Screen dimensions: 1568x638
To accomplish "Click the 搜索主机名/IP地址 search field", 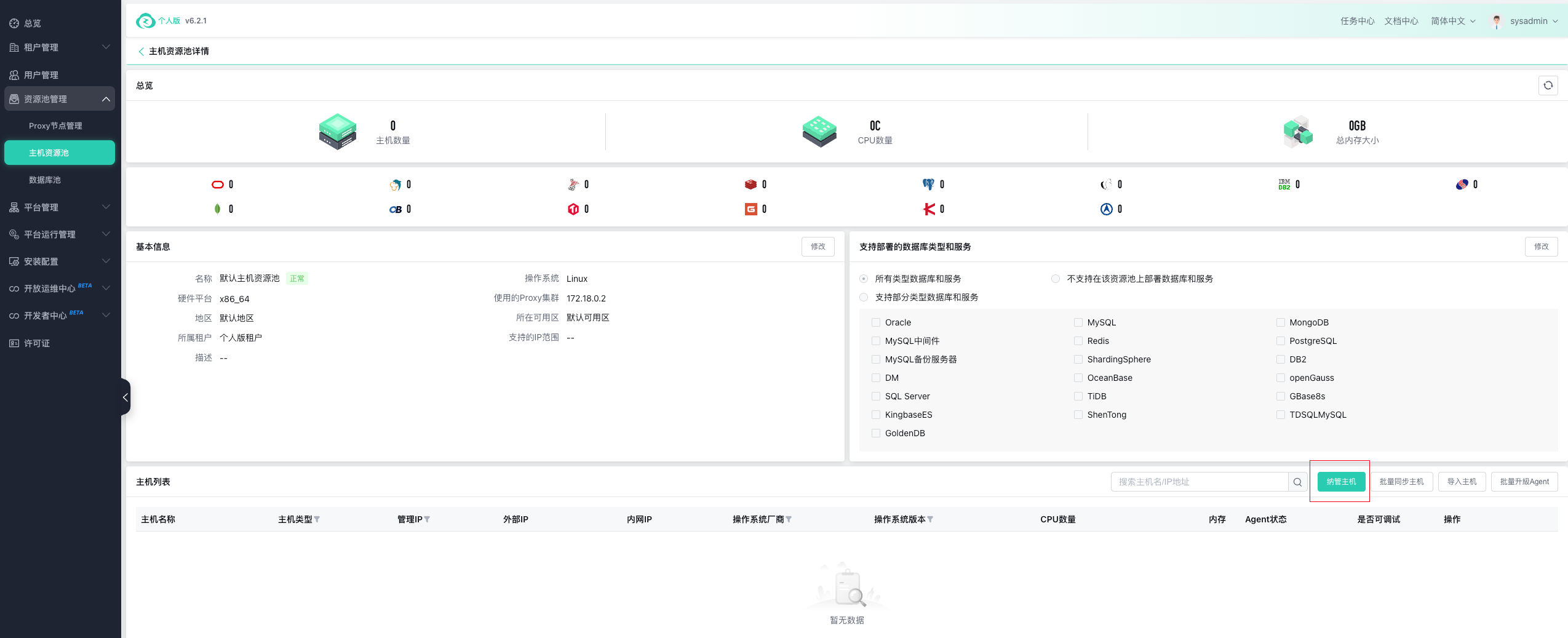I will tap(1199, 482).
